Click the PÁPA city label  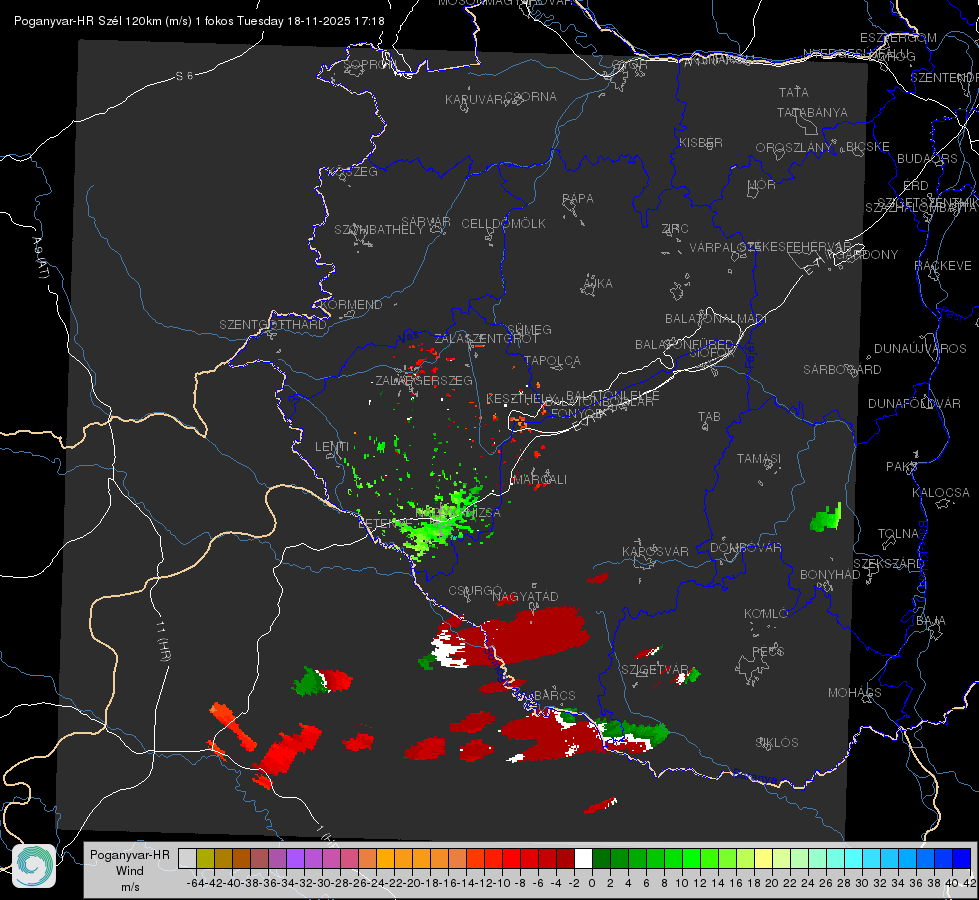click(578, 199)
